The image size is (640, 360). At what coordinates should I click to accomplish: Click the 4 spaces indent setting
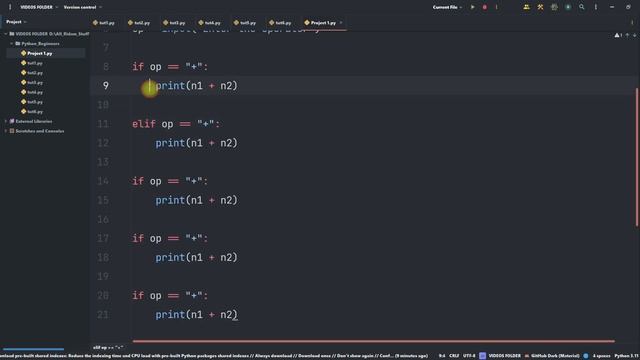click(601, 356)
